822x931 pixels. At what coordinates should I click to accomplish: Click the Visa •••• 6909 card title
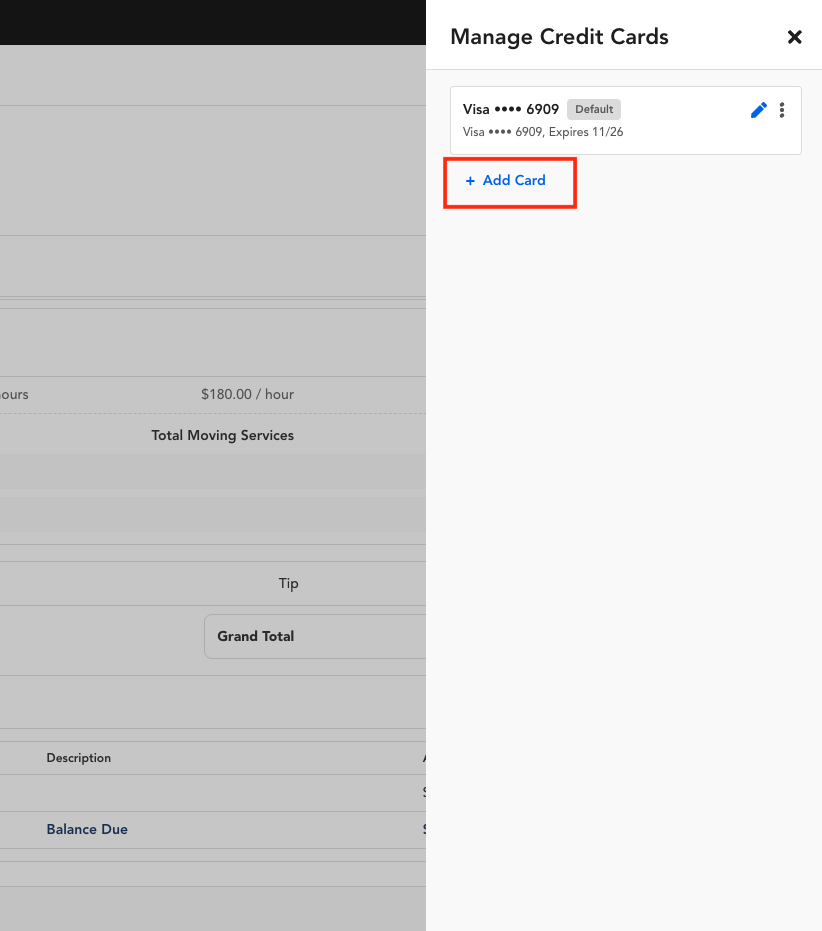(x=511, y=109)
